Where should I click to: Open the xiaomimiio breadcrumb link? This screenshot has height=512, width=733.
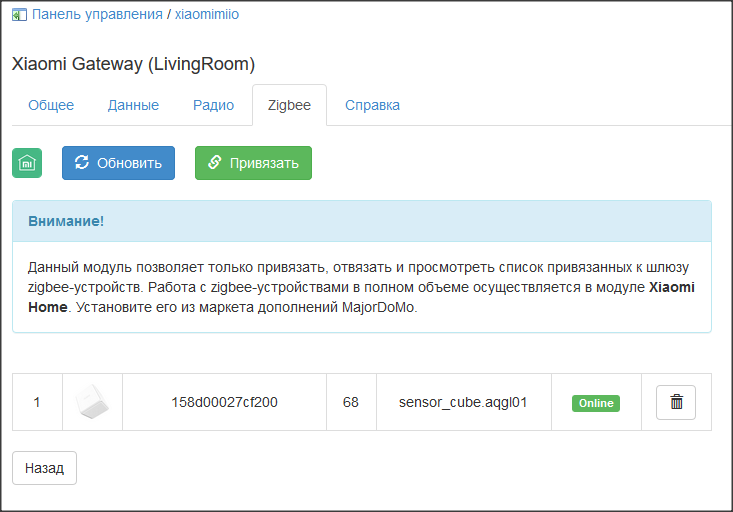(207, 15)
